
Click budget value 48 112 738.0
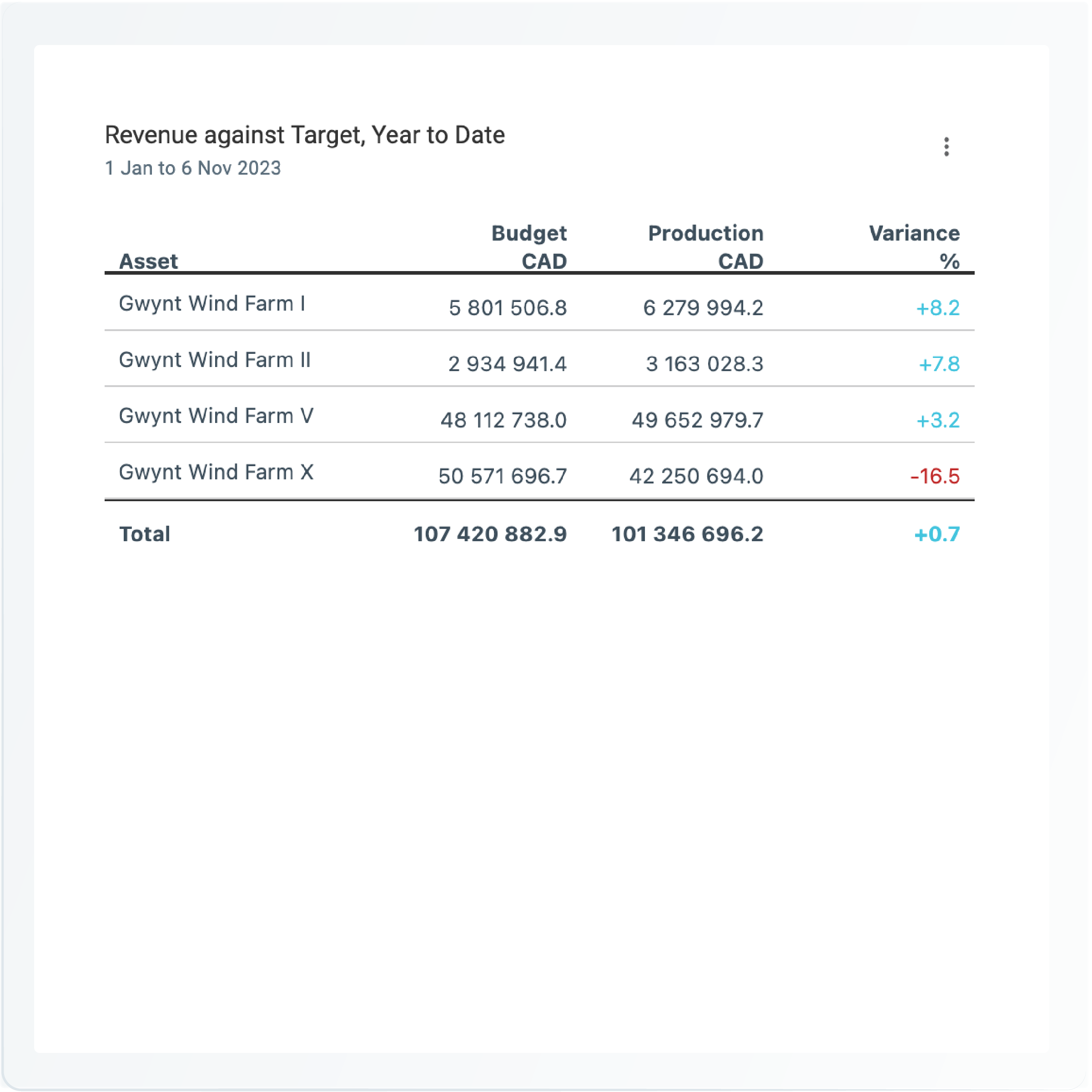click(x=503, y=420)
